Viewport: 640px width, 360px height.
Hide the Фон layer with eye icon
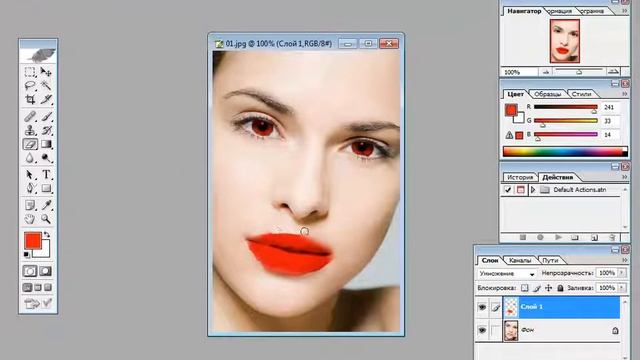tap(482, 330)
